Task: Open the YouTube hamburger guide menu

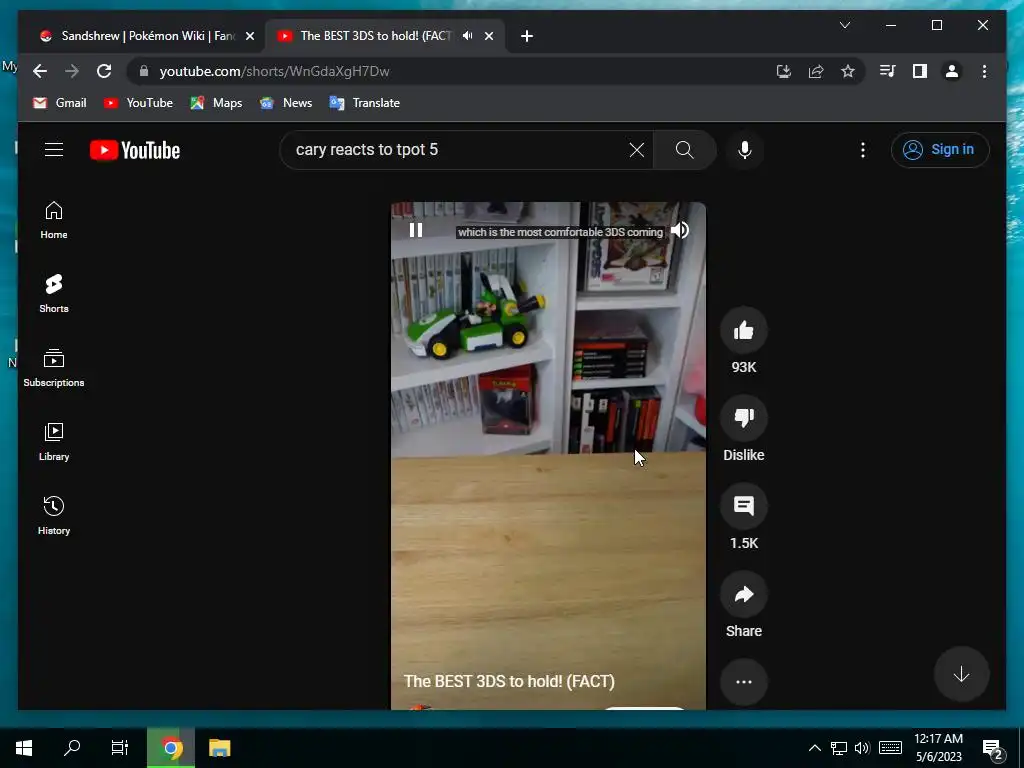Action: tap(54, 150)
